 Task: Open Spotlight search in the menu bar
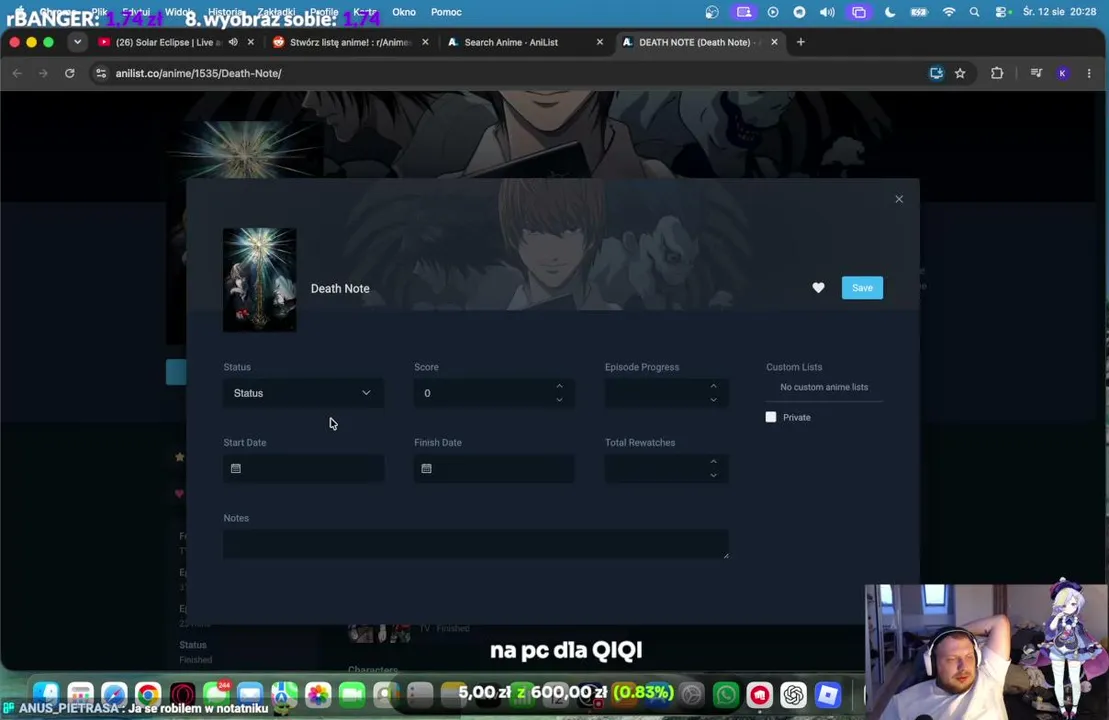coord(975,12)
